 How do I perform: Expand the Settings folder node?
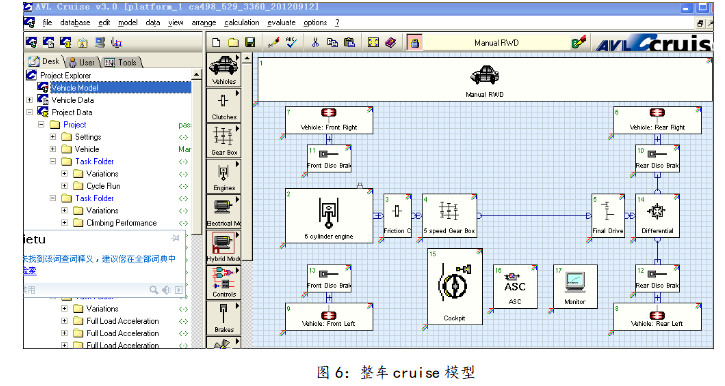[53, 137]
